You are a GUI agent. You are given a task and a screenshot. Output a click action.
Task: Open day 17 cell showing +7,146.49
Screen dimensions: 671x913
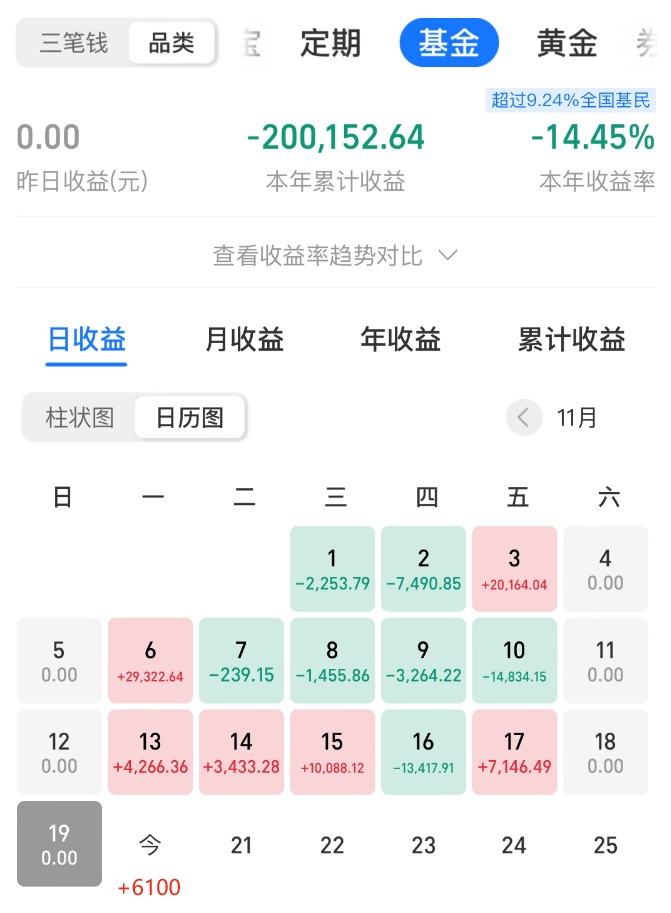(514, 752)
